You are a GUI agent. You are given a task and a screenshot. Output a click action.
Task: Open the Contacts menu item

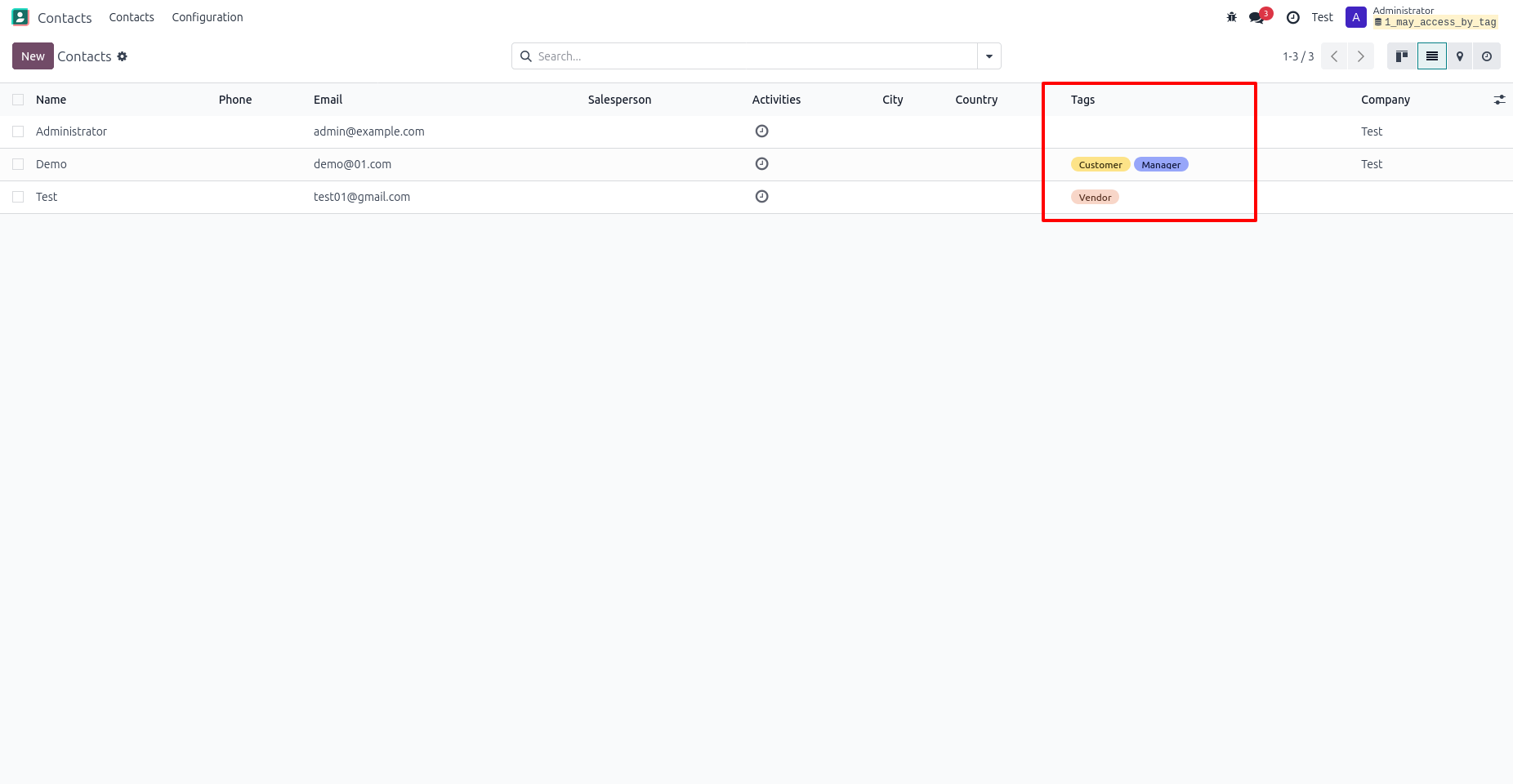pos(132,17)
